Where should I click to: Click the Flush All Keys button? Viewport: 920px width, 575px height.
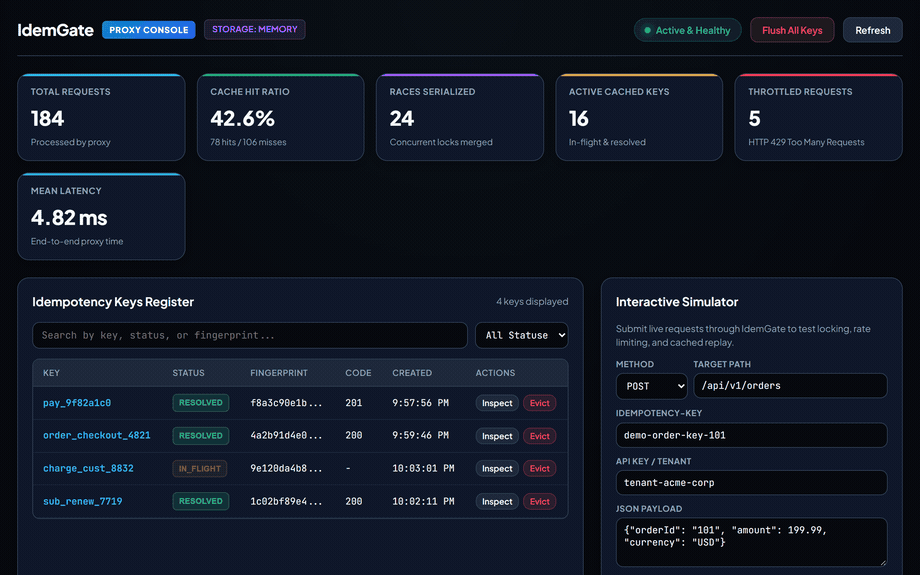[792, 30]
